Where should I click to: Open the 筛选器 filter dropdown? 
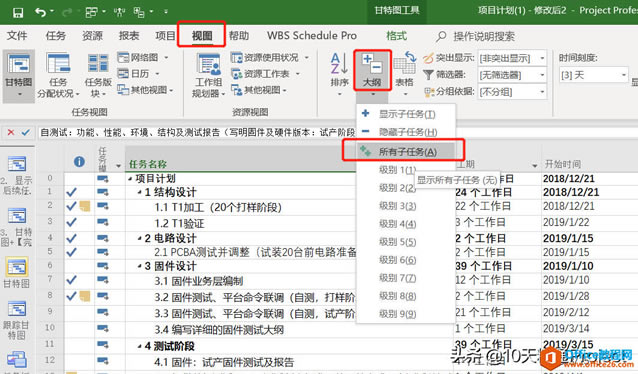coord(512,75)
